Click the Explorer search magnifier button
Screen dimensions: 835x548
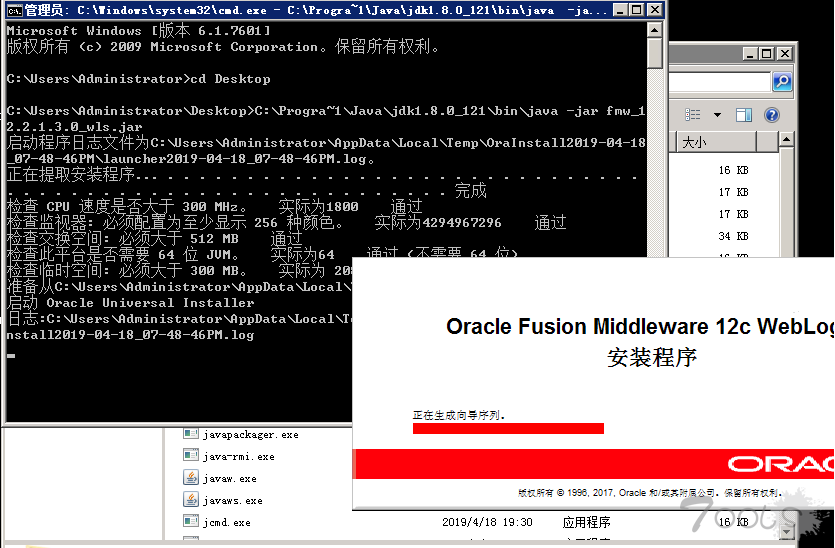pyautogui.click(x=782, y=81)
